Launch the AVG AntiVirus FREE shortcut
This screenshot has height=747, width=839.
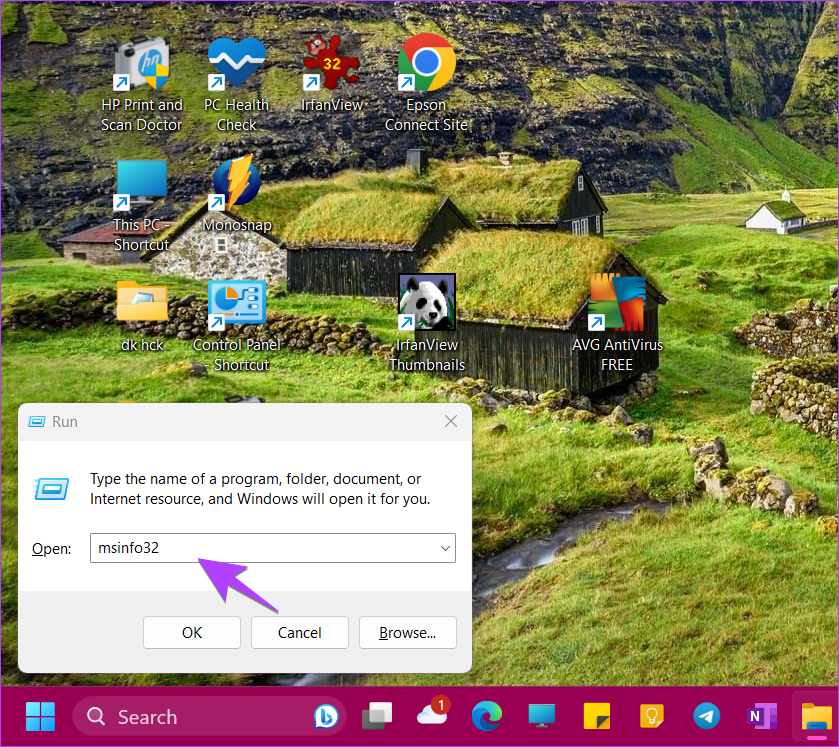tap(616, 303)
